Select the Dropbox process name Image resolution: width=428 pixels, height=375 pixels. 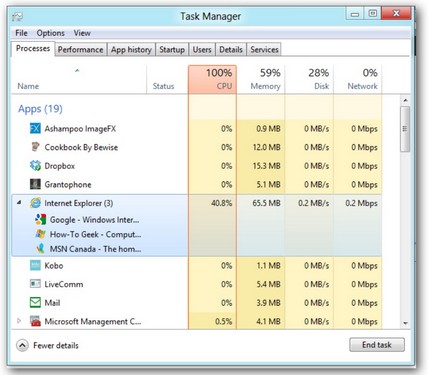[x=60, y=166]
